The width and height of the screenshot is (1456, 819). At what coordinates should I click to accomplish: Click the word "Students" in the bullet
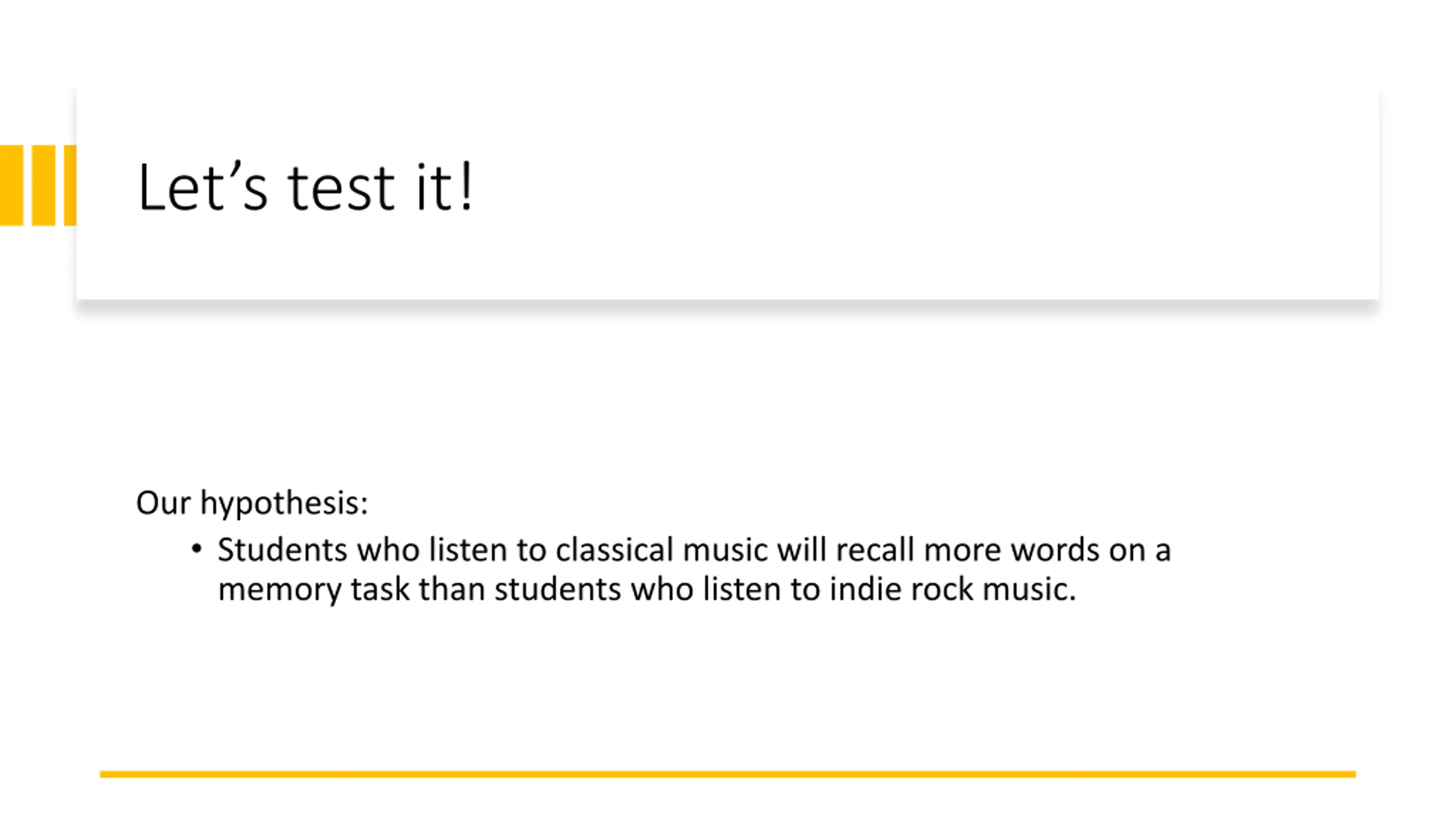(x=282, y=550)
